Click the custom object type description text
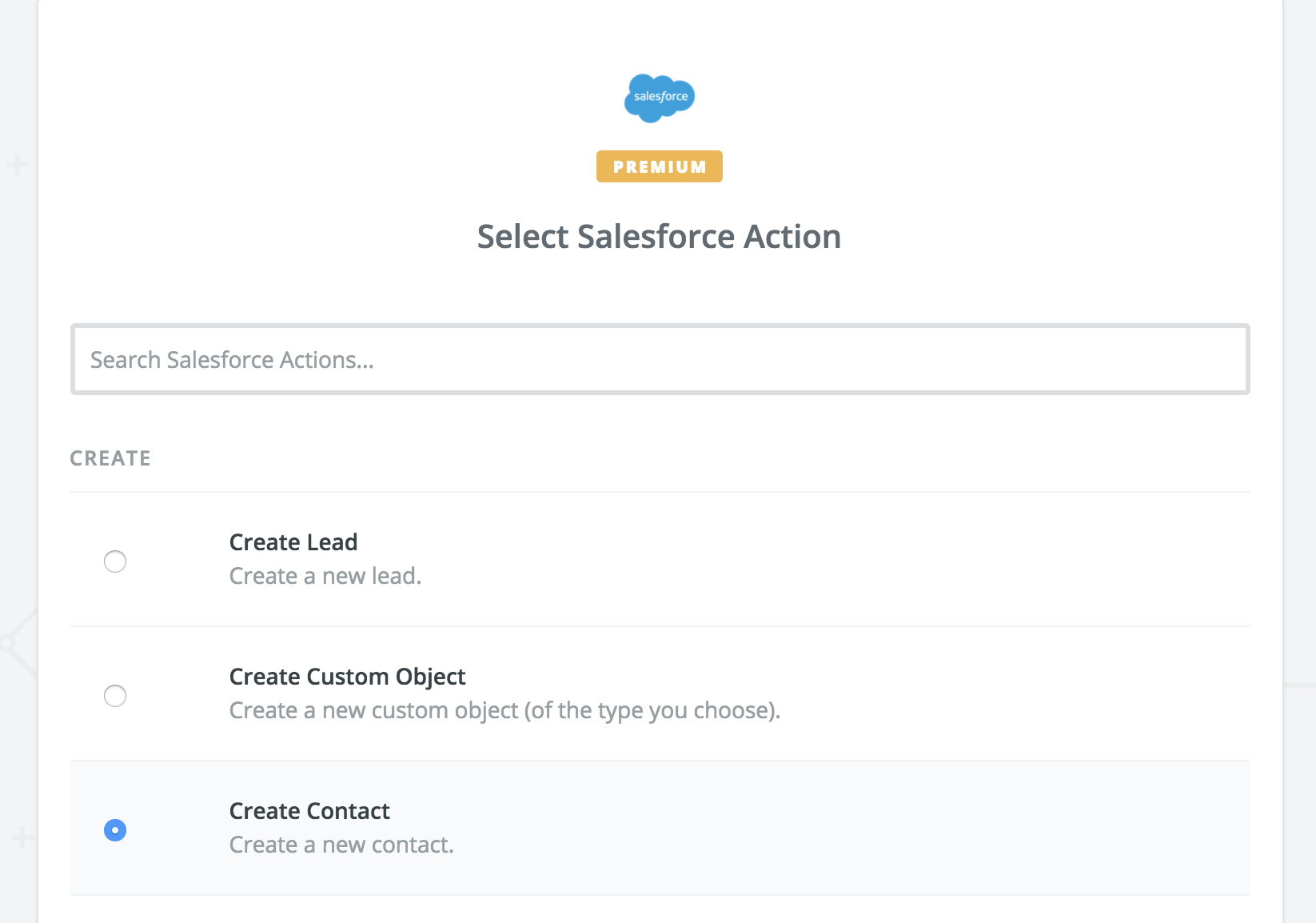1316x923 pixels. pos(505,710)
